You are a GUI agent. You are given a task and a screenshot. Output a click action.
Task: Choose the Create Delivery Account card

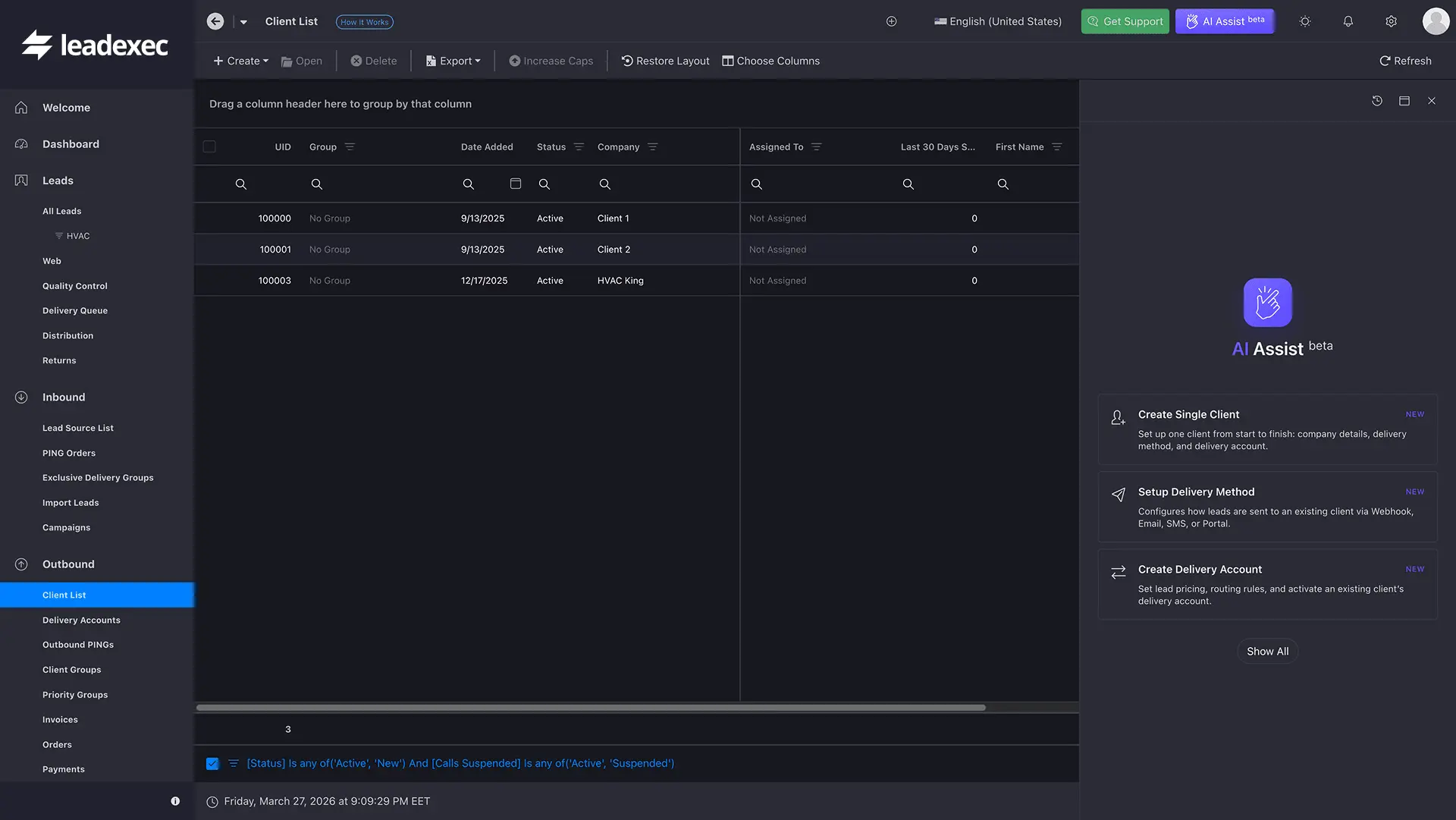(1267, 584)
